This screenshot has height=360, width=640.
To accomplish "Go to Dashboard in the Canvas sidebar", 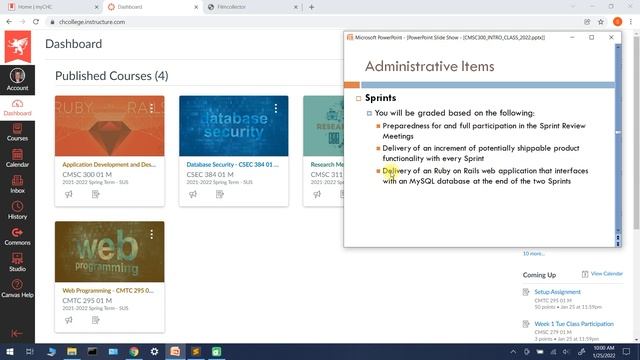I will pos(17,108).
